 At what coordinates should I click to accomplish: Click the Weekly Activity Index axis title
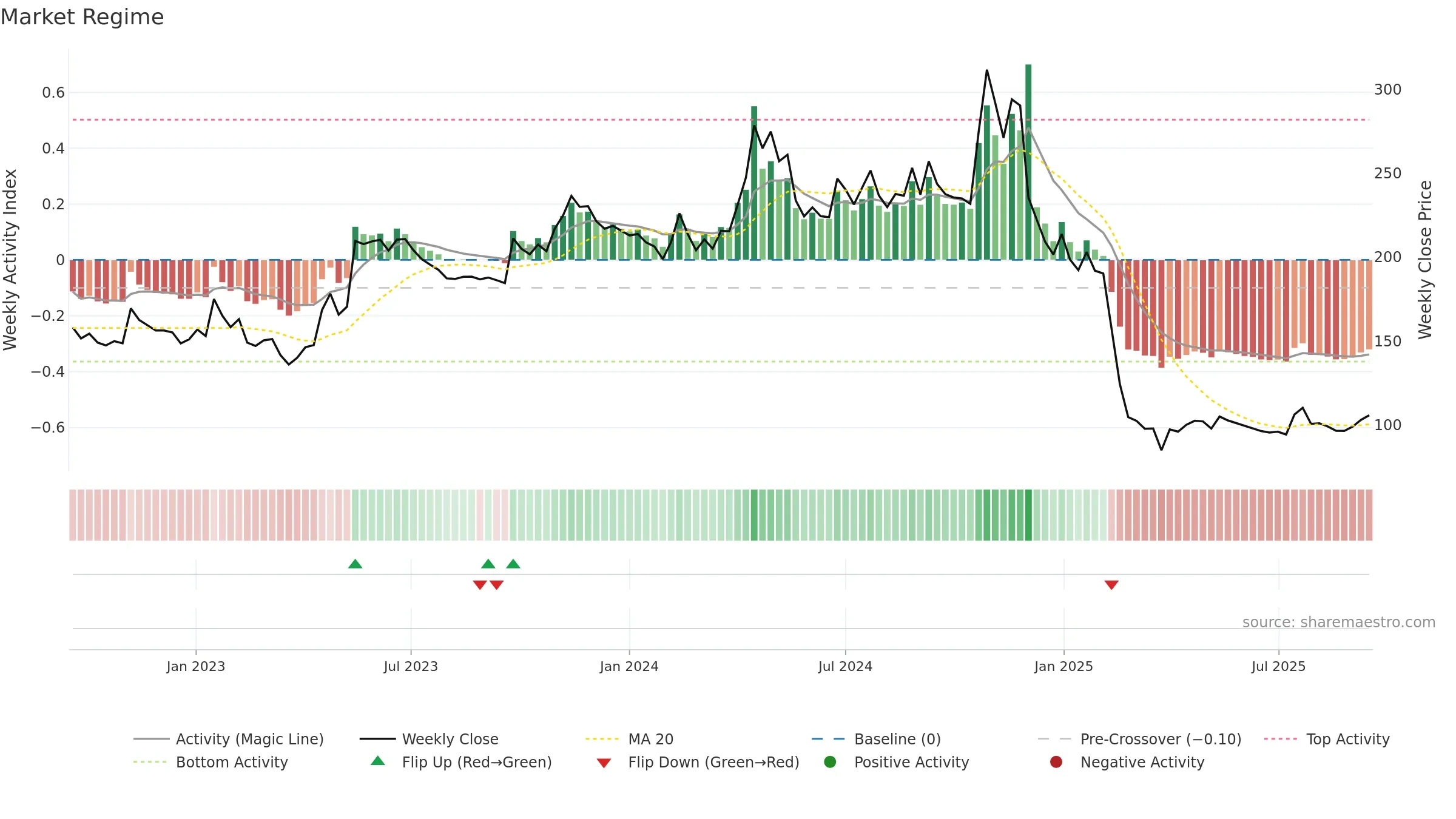[10, 260]
